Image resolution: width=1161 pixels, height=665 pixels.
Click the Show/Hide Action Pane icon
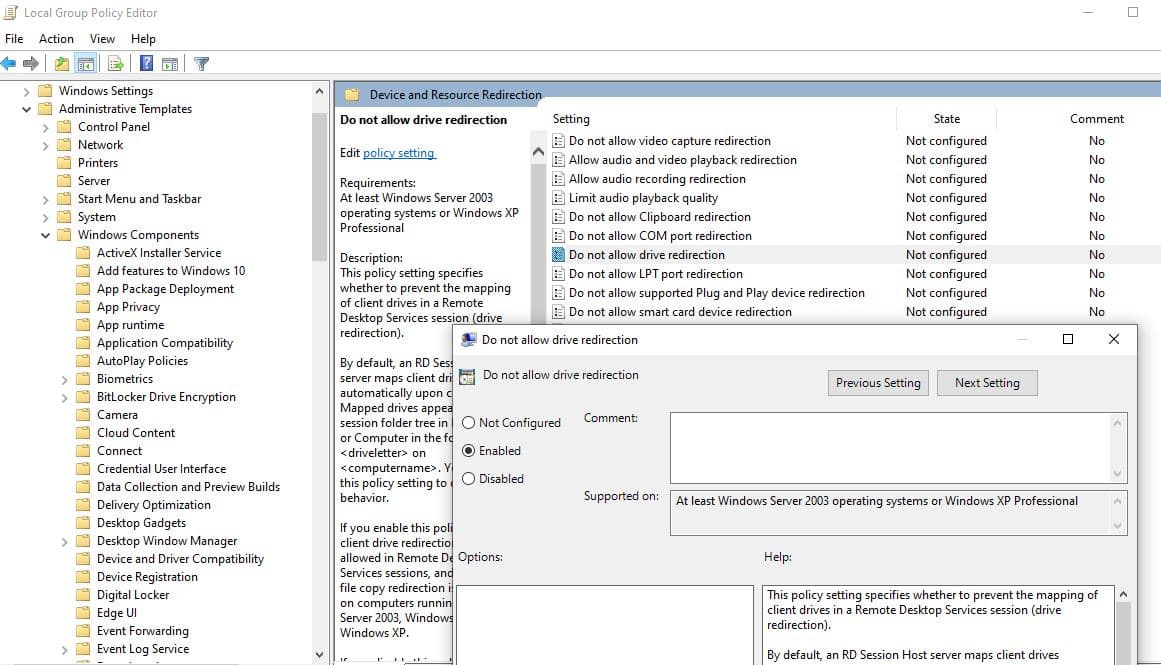click(170, 64)
